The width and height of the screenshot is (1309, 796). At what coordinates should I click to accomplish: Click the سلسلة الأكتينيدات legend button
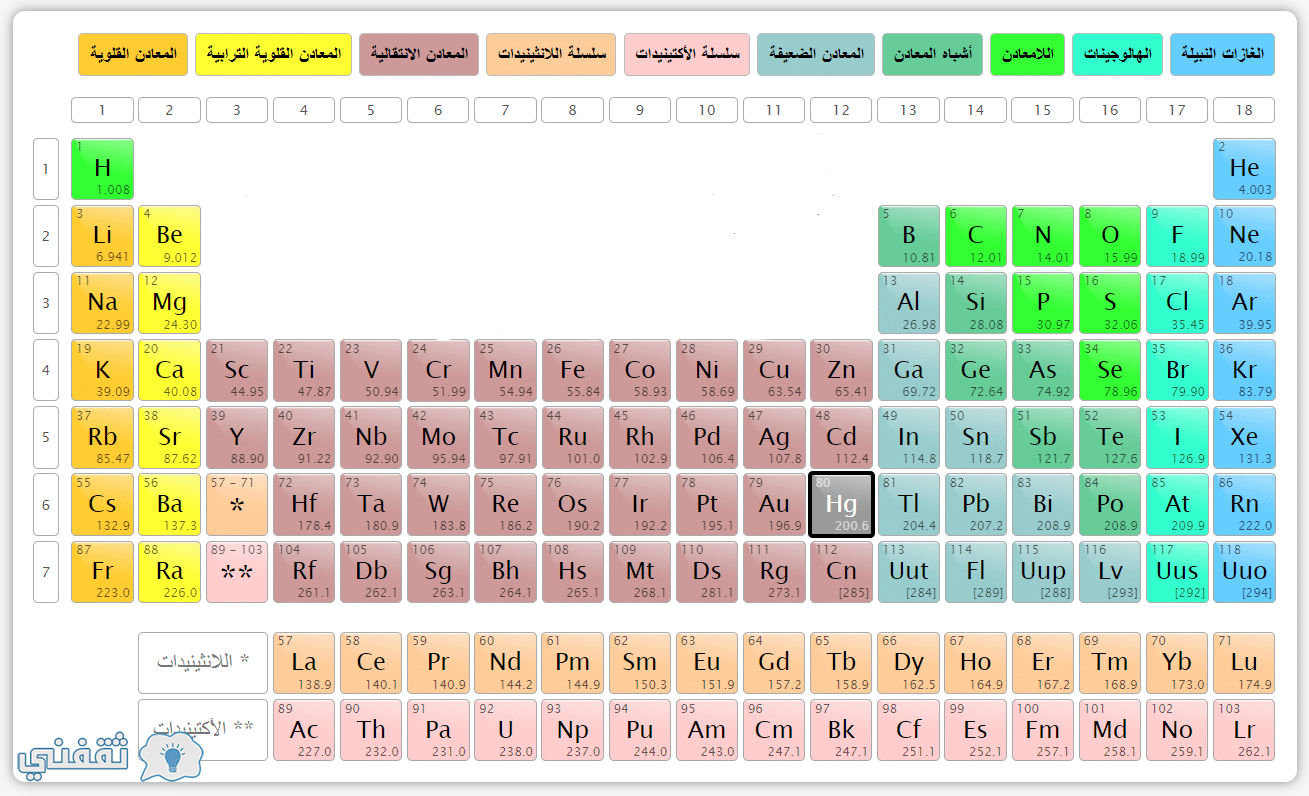tap(687, 54)
